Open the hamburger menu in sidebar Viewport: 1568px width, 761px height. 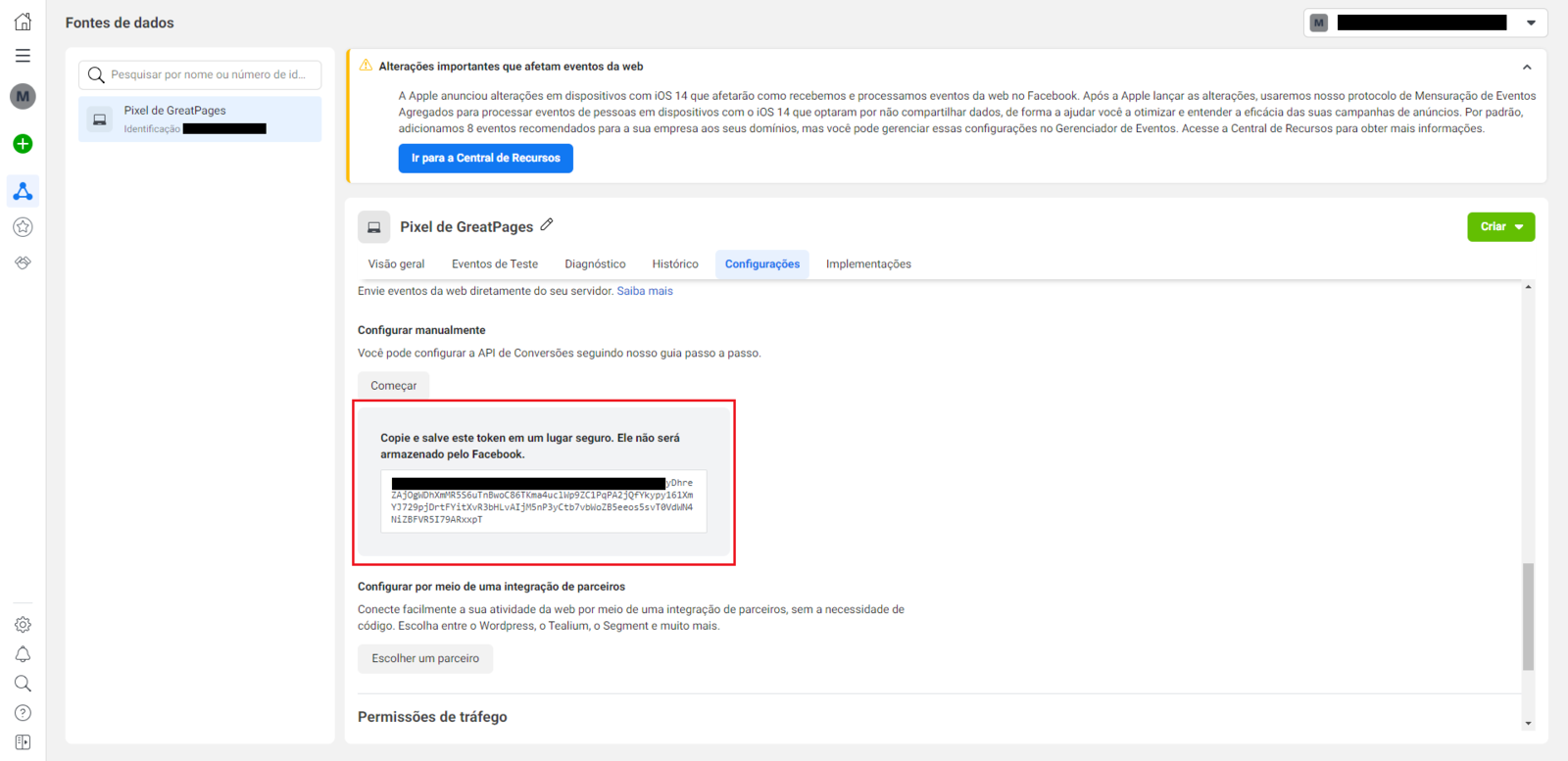[23, 56]
